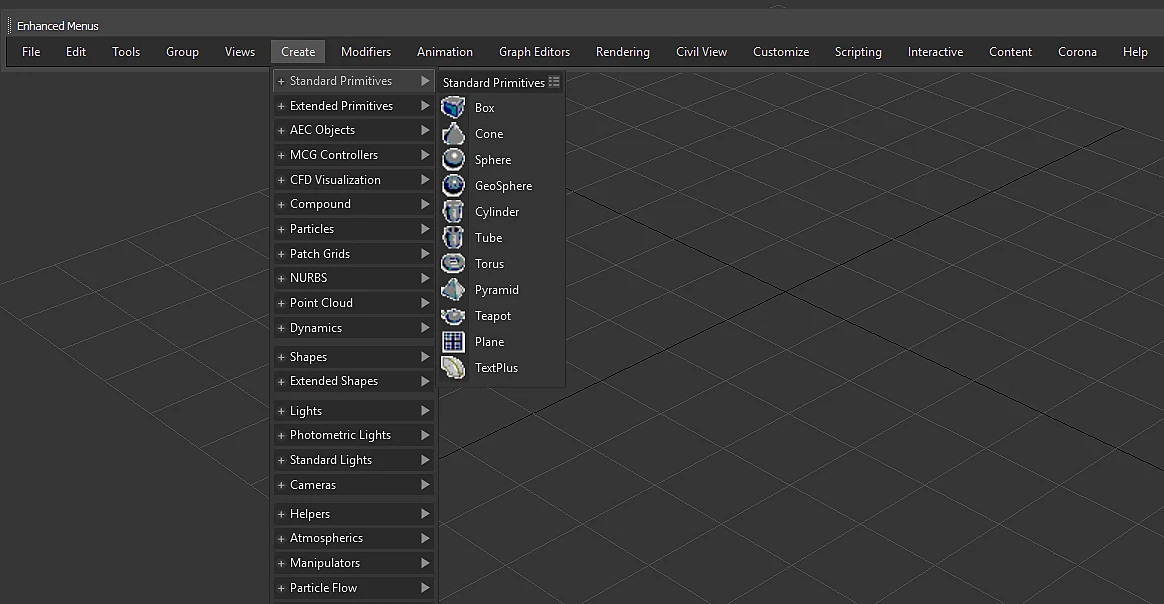Open Compound submenu arrow

[x=425, y=204]
